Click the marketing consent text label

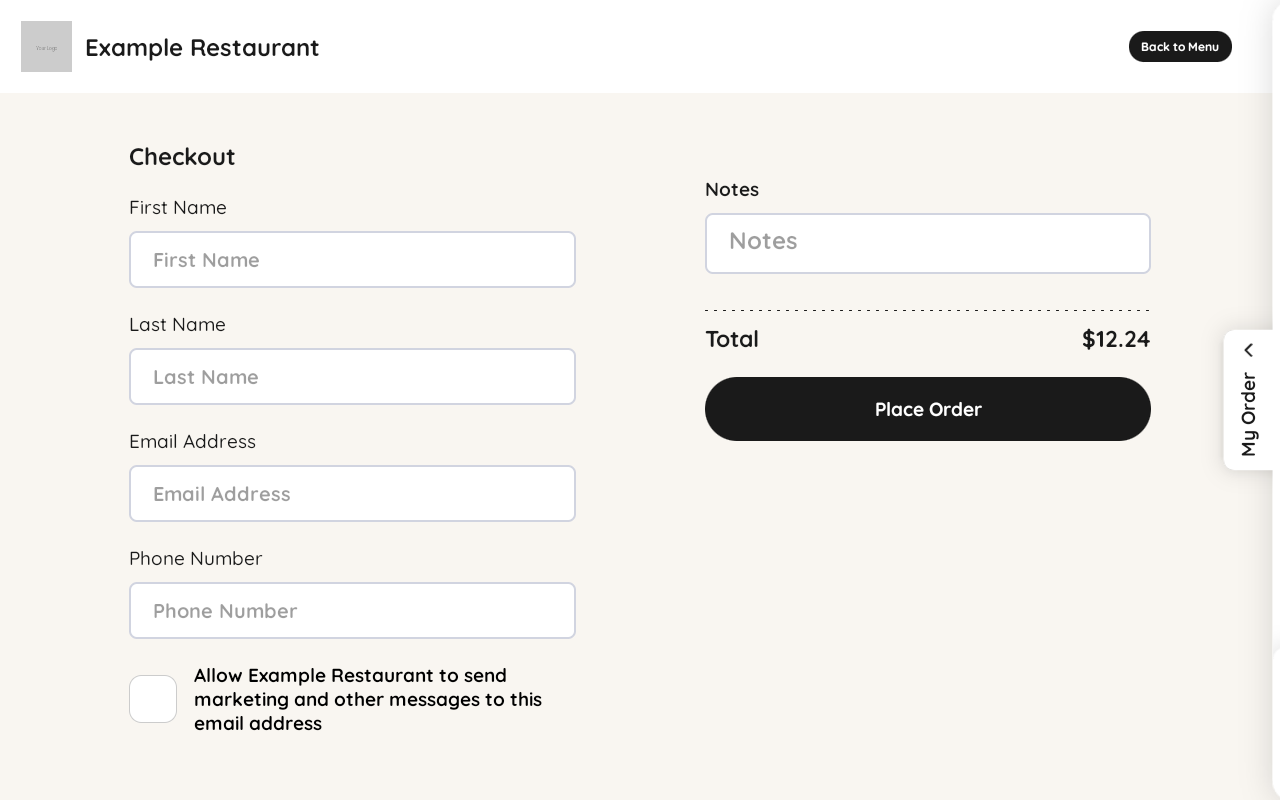pyautogui.click(x=368, y=699)
